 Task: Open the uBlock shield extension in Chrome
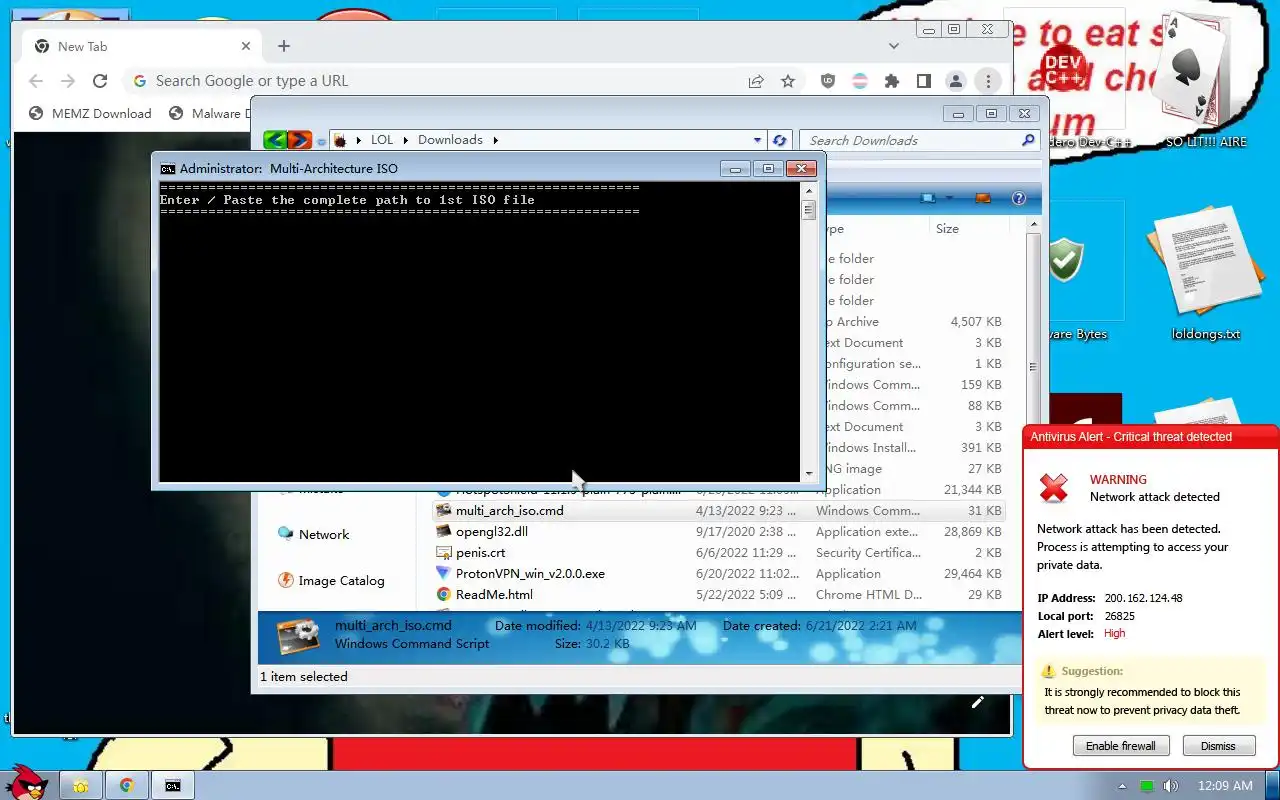(827, 81)
